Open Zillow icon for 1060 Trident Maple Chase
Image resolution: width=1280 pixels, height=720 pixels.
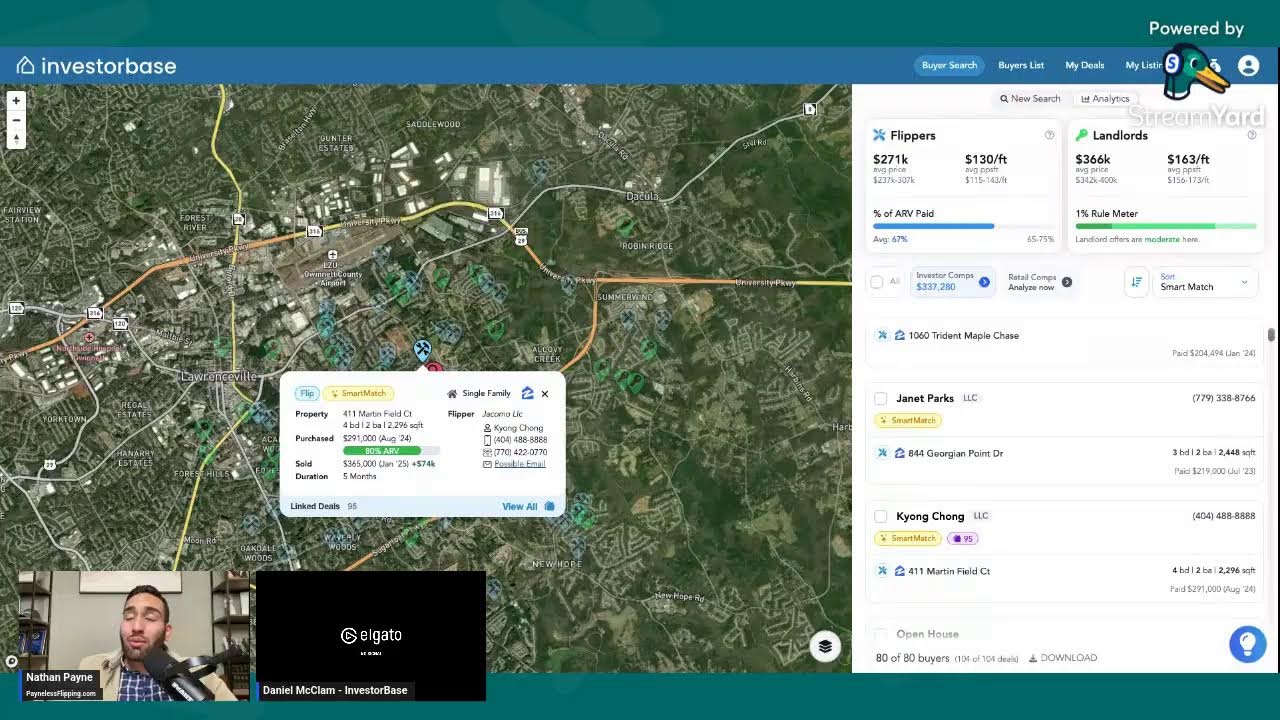pos(899,335)
